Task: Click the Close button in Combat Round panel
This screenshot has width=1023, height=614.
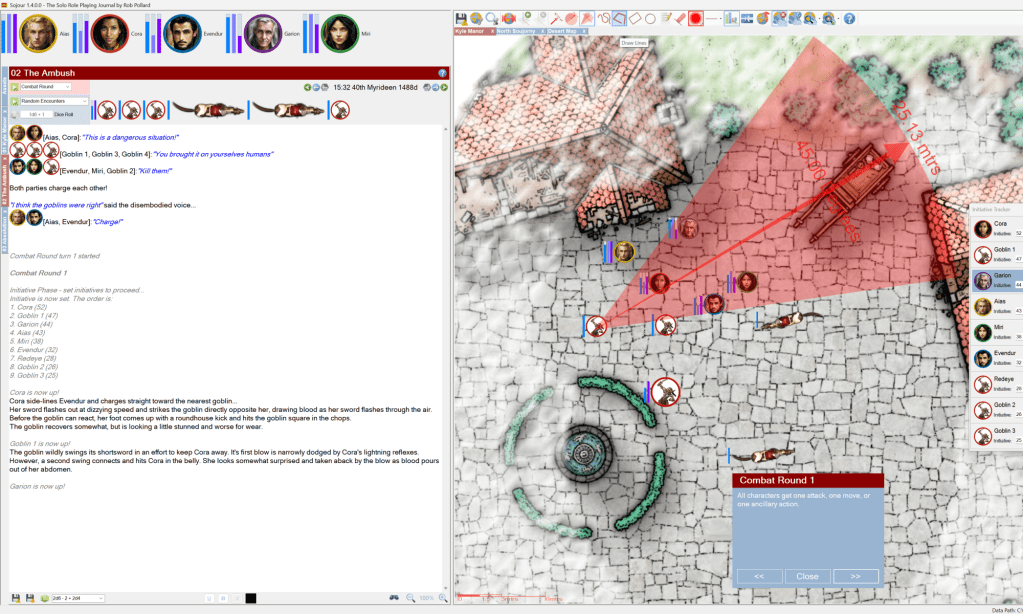Action: pos(807,576)
